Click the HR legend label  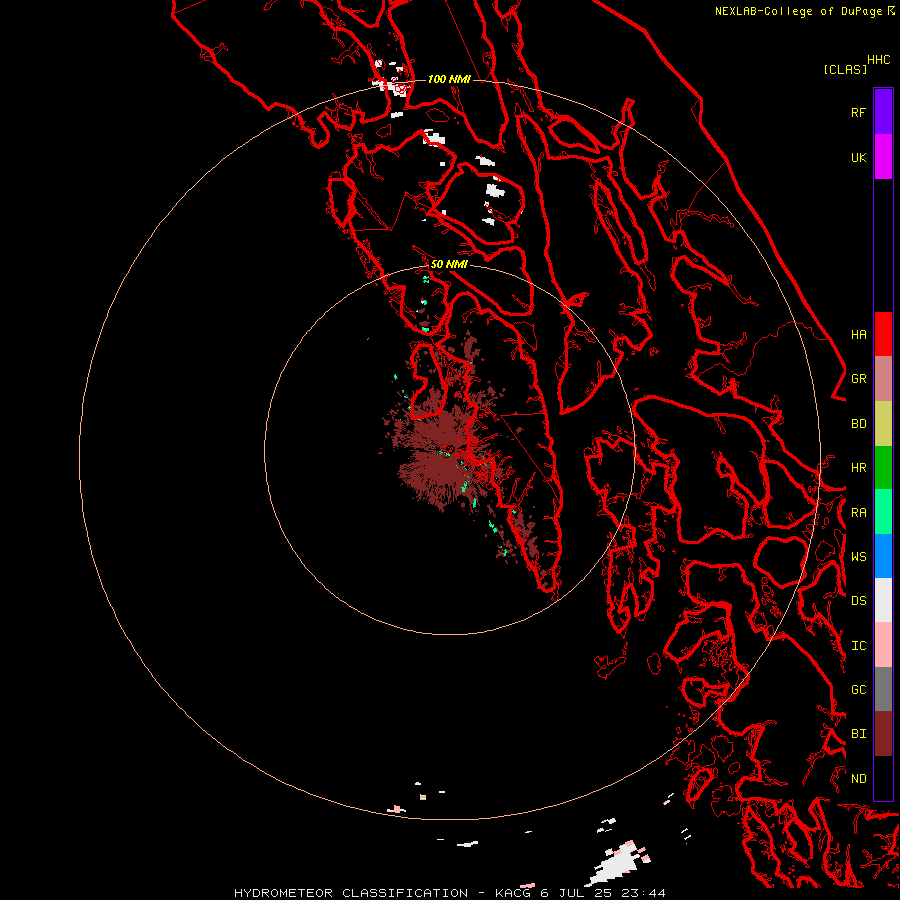pos(859,468)
